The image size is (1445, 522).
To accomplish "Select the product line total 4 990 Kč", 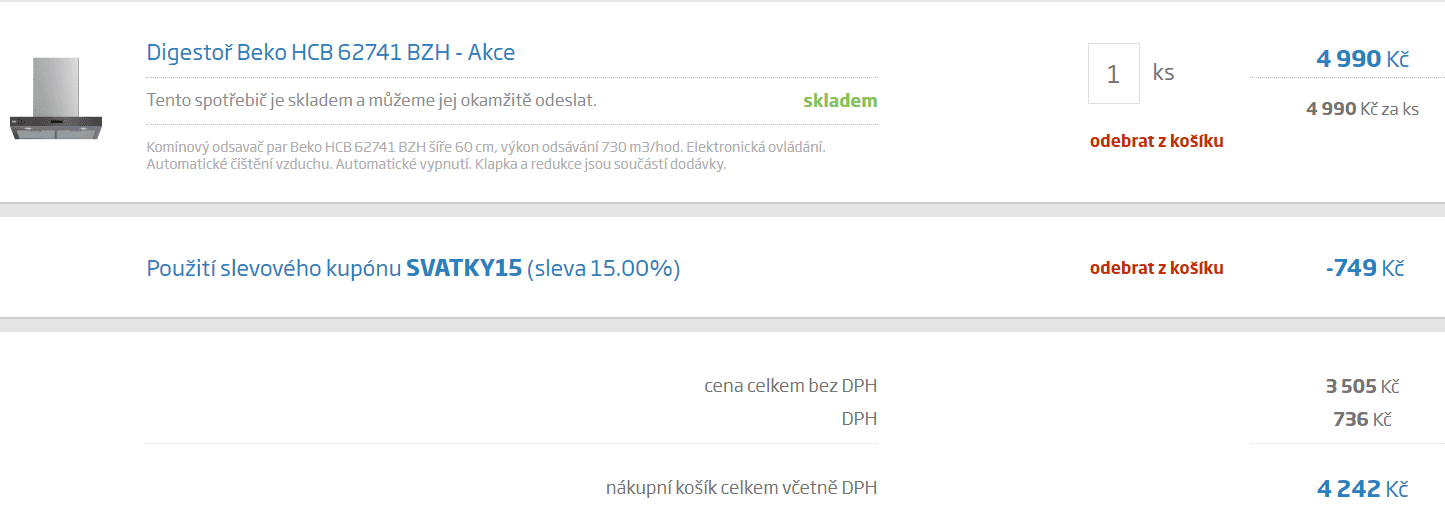I will click(x=1362, y=59).
